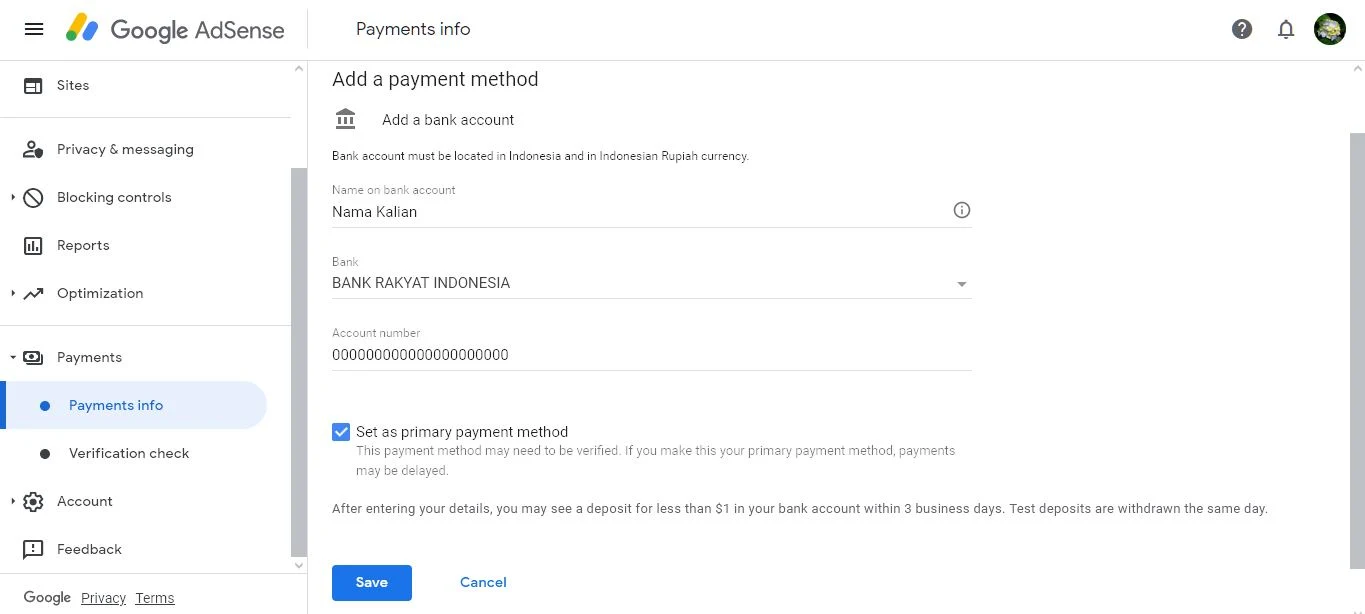Click the Payments money icon
The width and height of the screenshot is (1365, 614).
(x=33, y=358)
